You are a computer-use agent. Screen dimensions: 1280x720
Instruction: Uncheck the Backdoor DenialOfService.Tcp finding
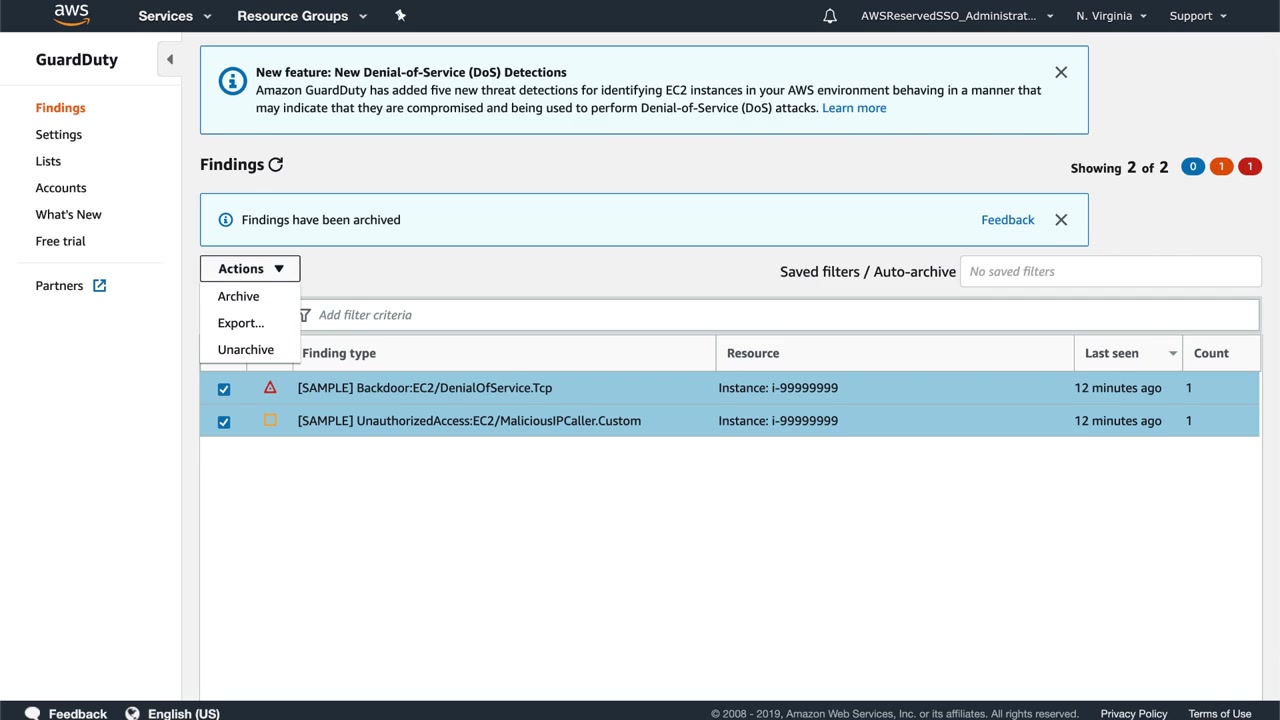click(224, 389)
